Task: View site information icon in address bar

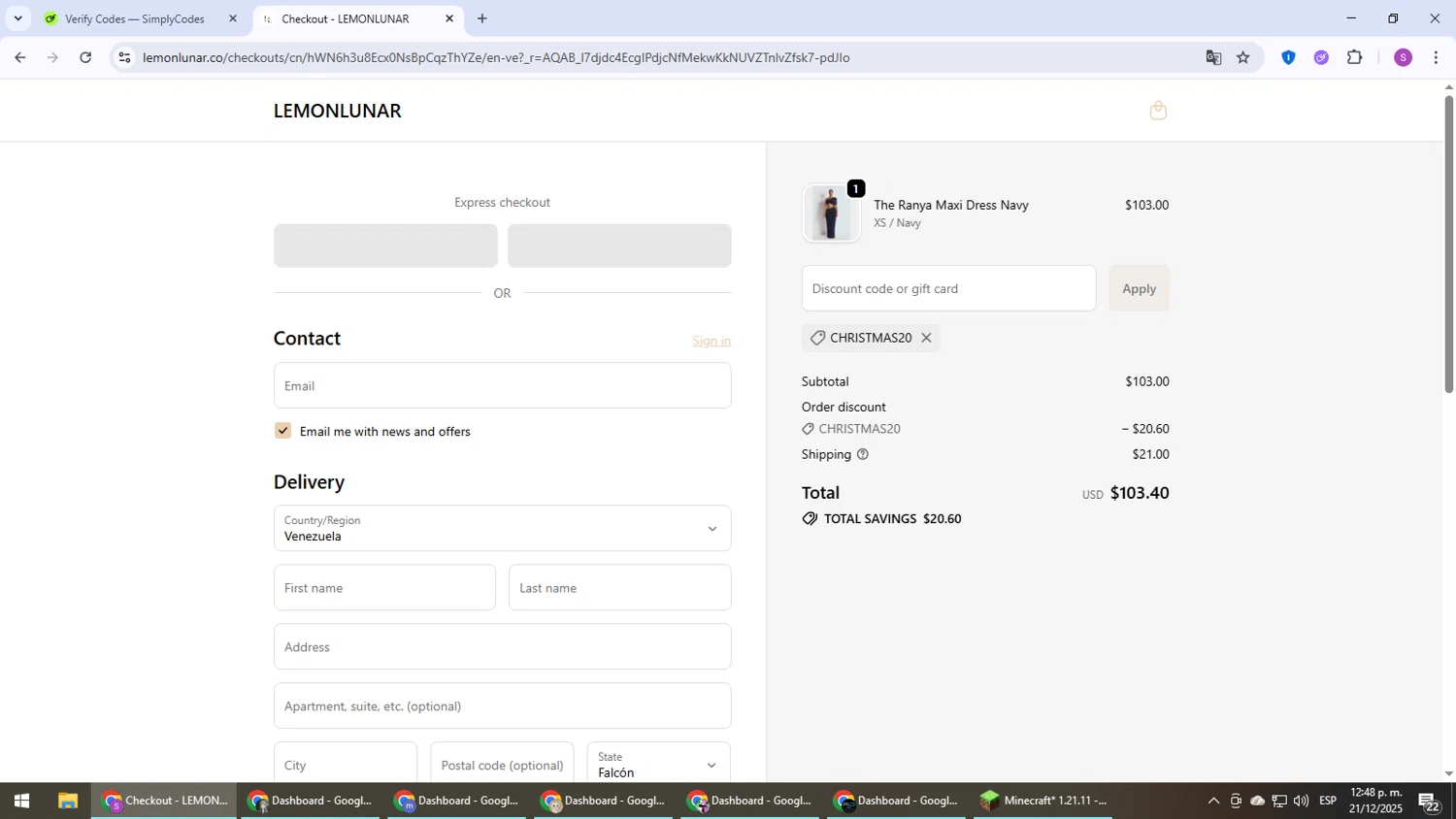Action: (124, 57)
